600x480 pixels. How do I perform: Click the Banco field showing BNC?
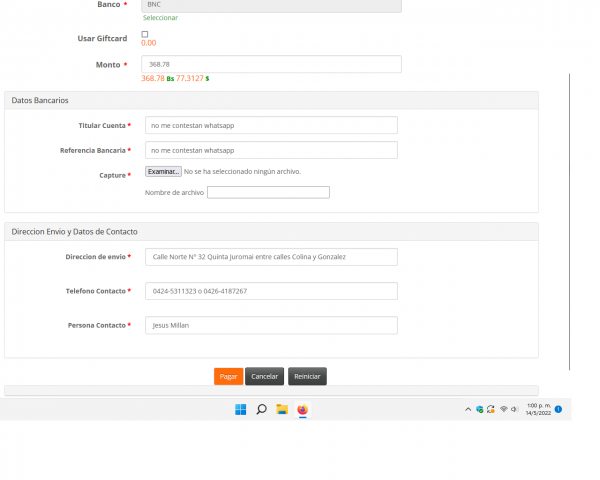point(271,5)
